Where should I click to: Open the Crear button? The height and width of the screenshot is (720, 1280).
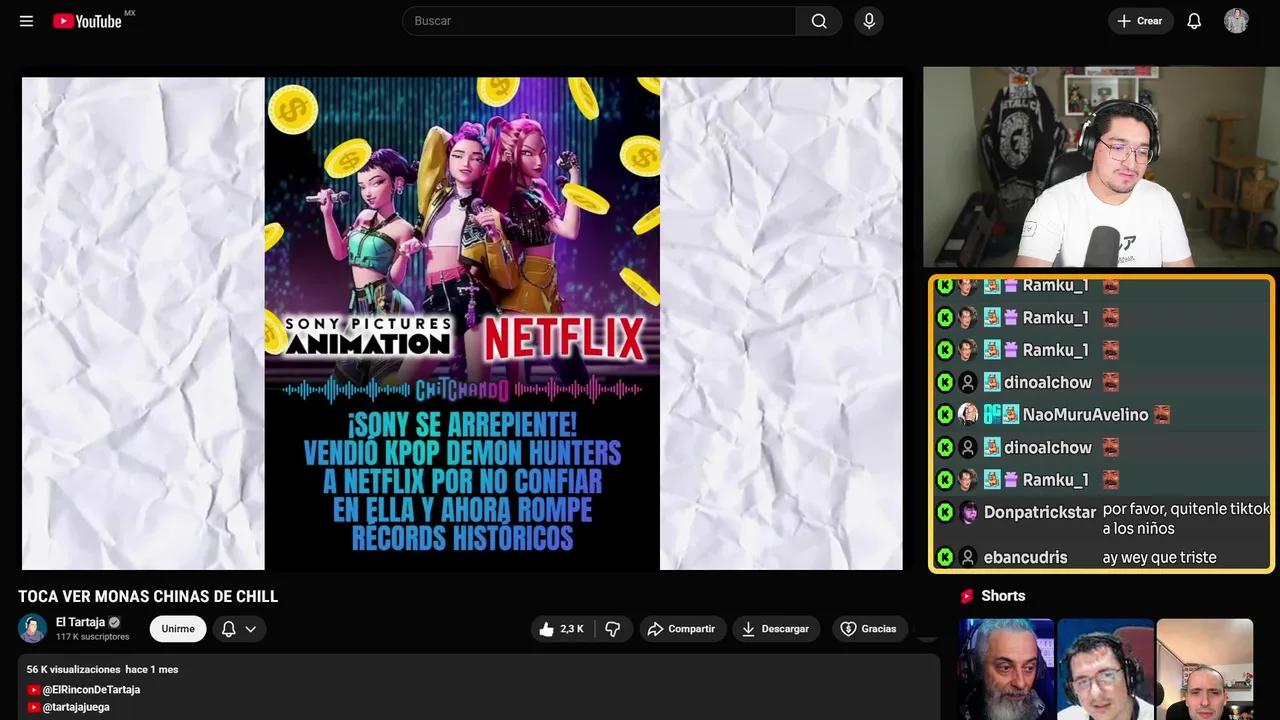click(1140, 21)
